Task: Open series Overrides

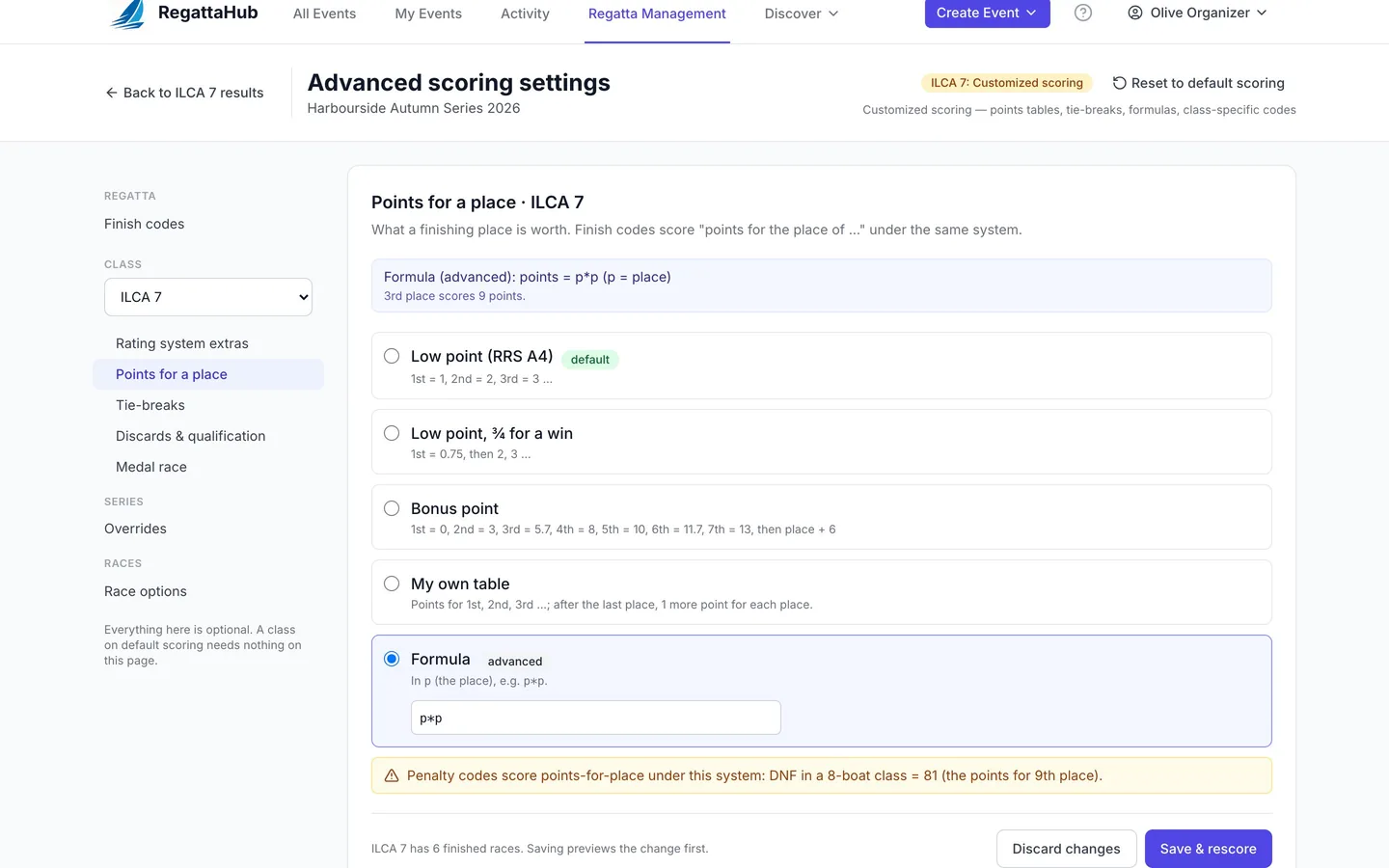Action: click(x=135, y=529)
